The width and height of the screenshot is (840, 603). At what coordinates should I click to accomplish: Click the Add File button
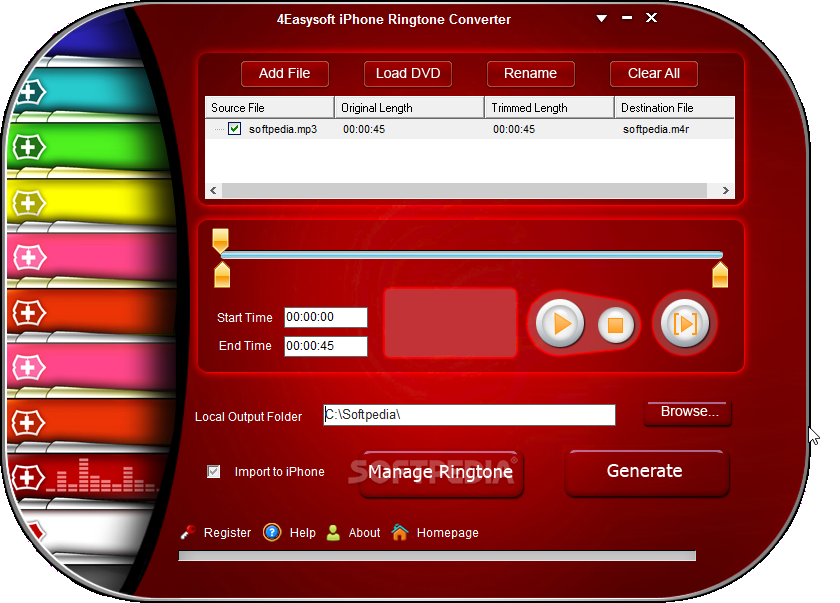(x=284, y=73)
